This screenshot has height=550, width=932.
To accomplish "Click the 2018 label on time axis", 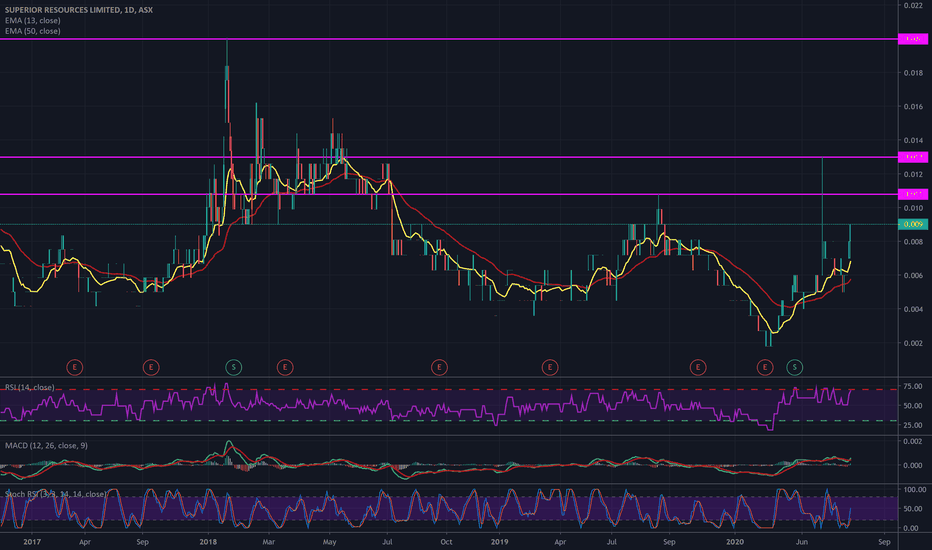I will (x=208, y=542).
